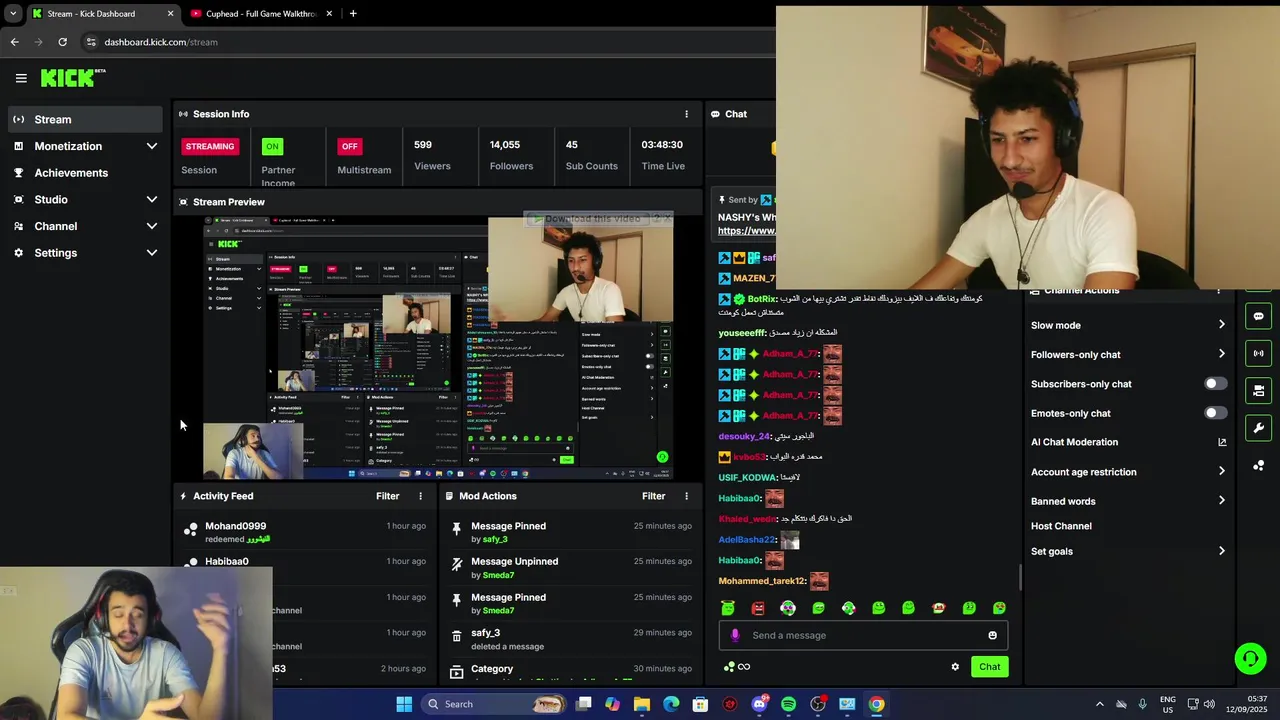
Task: Open AdelBasha22's chat profile
Action: pyautogui.click(x=747, y=540)
